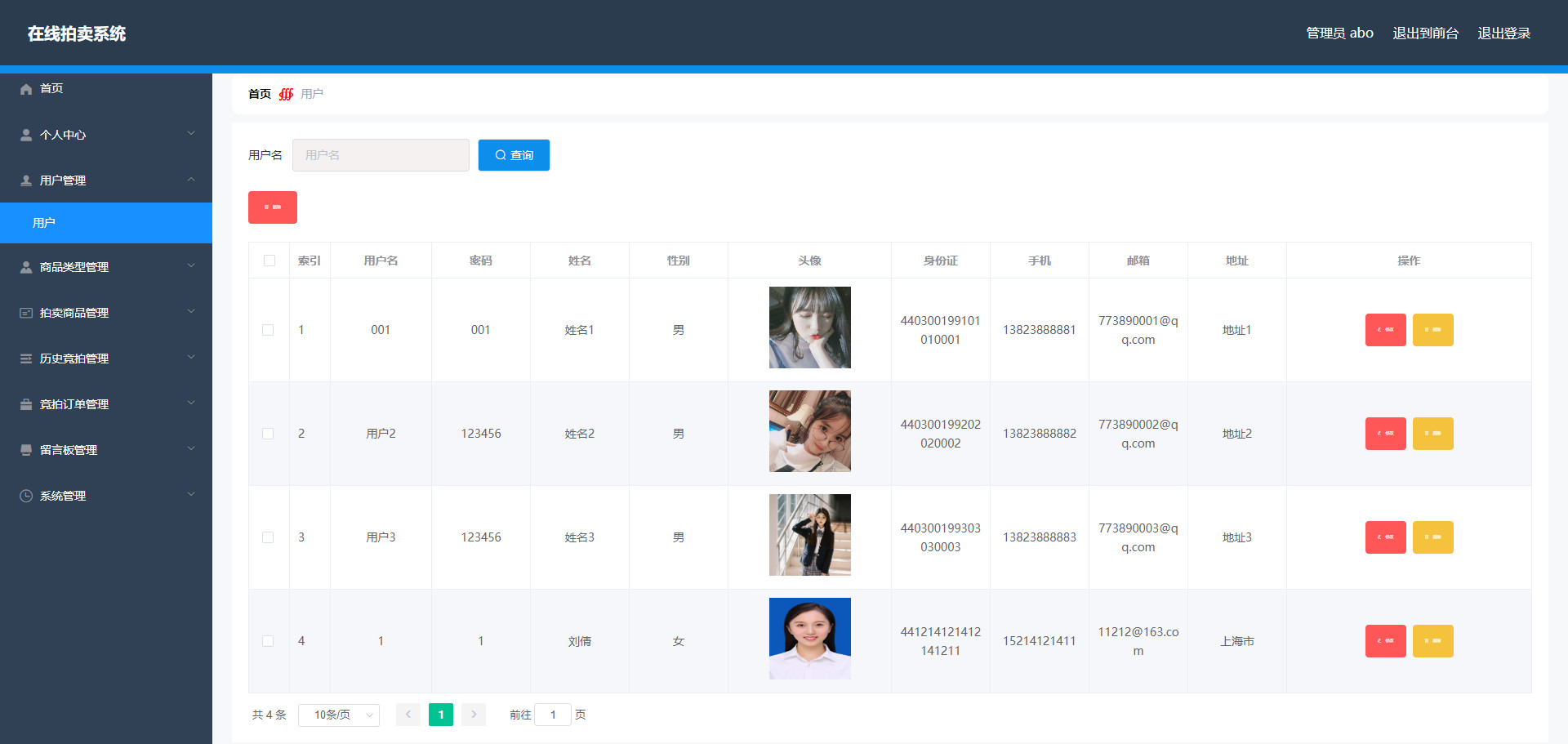Click the red breadcrumb separator icon
This screenshot has width=1568, height=744.
coord(286,94)
